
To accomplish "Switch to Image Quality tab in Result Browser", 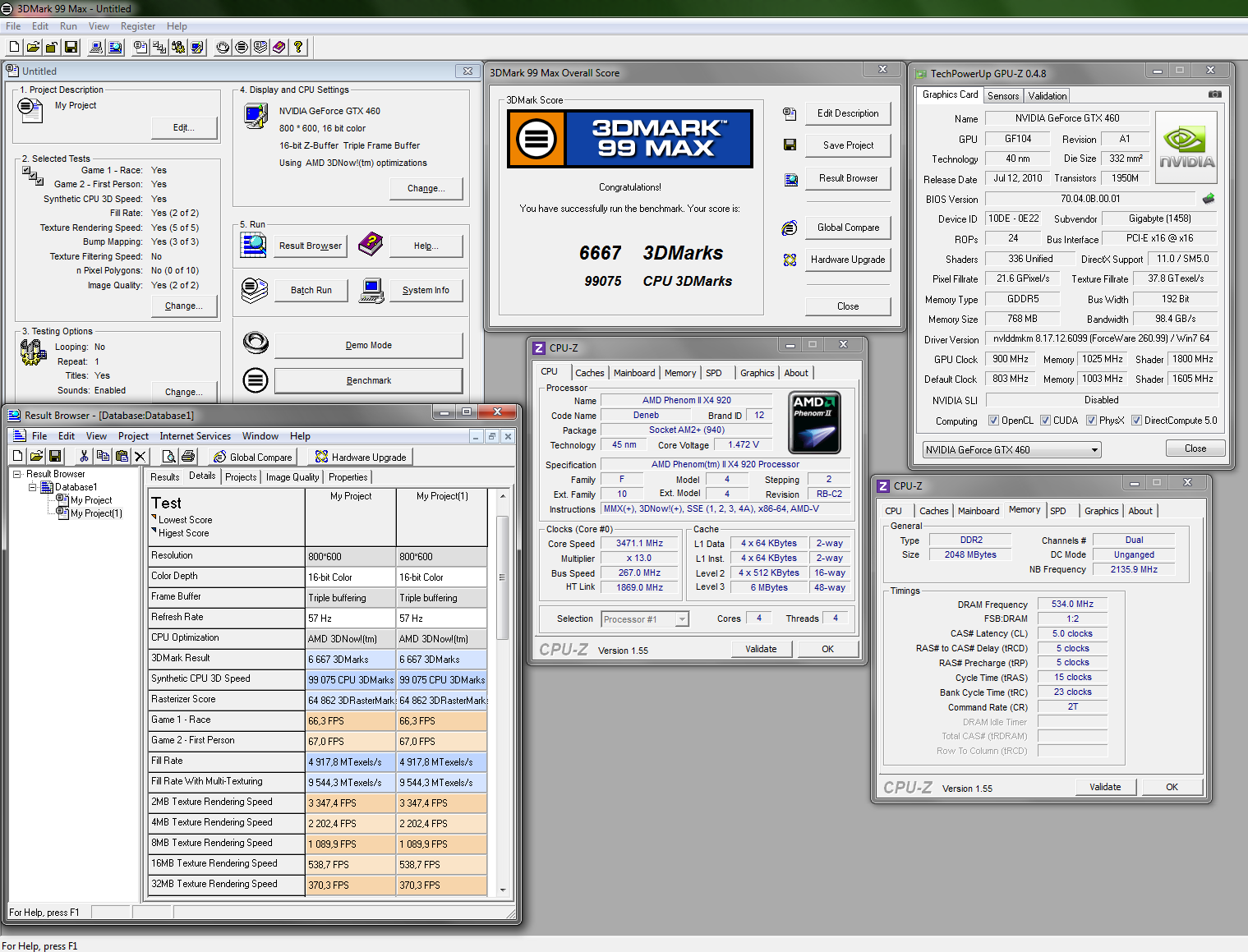I will point(292,477).
